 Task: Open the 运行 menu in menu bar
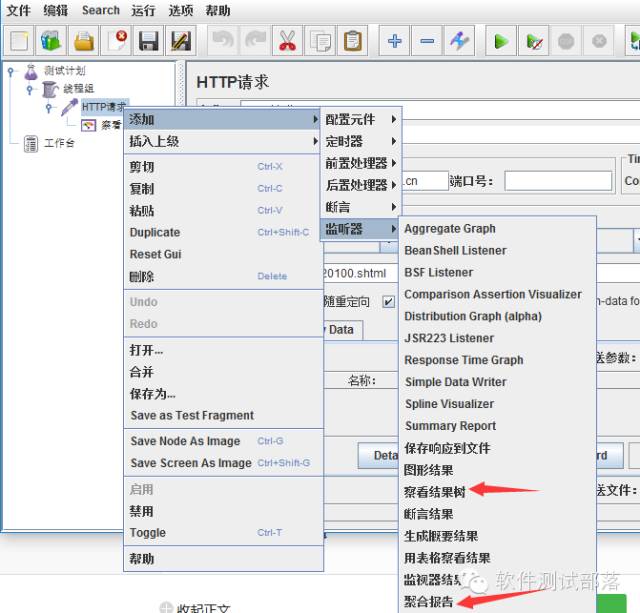tap(143, 10)
